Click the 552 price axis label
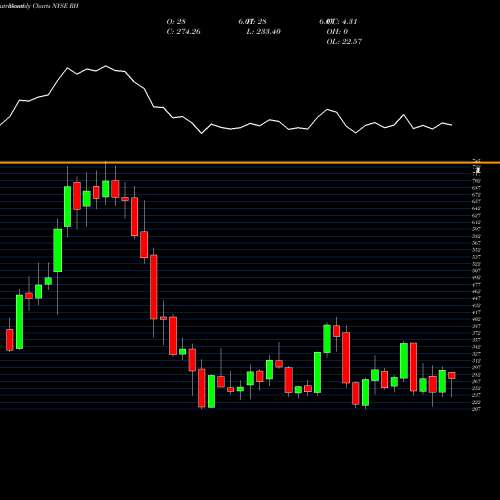Image resolution: width=500 pixels, height=500 pixels. click(x=477, y=250)
